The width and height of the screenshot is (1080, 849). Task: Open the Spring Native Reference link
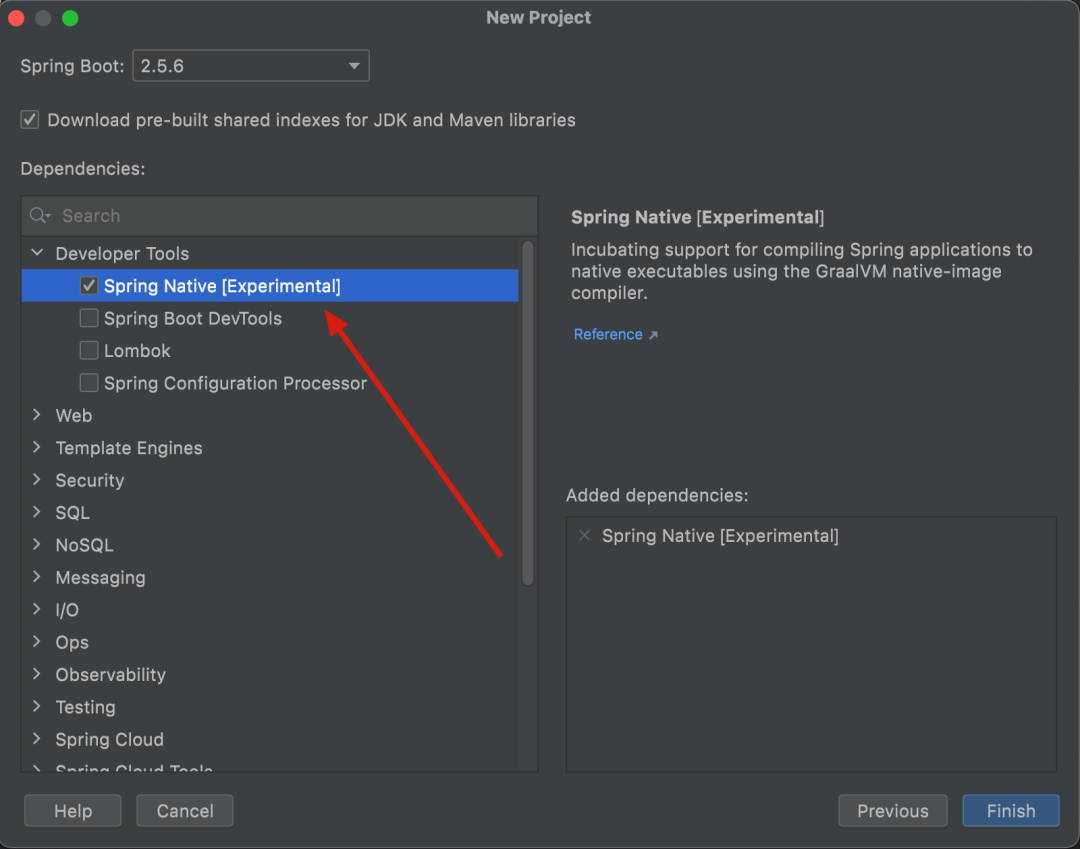[x=608, y=334]
